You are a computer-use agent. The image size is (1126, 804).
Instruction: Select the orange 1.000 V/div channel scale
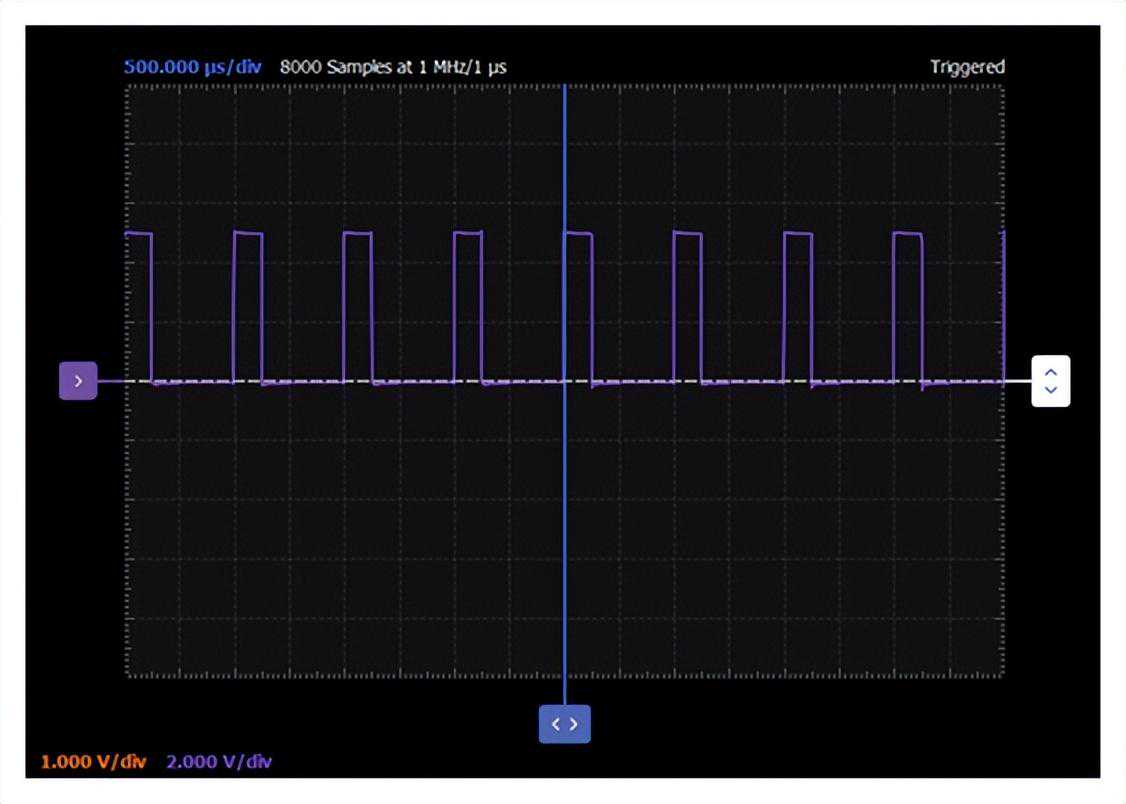click(92, 762)
